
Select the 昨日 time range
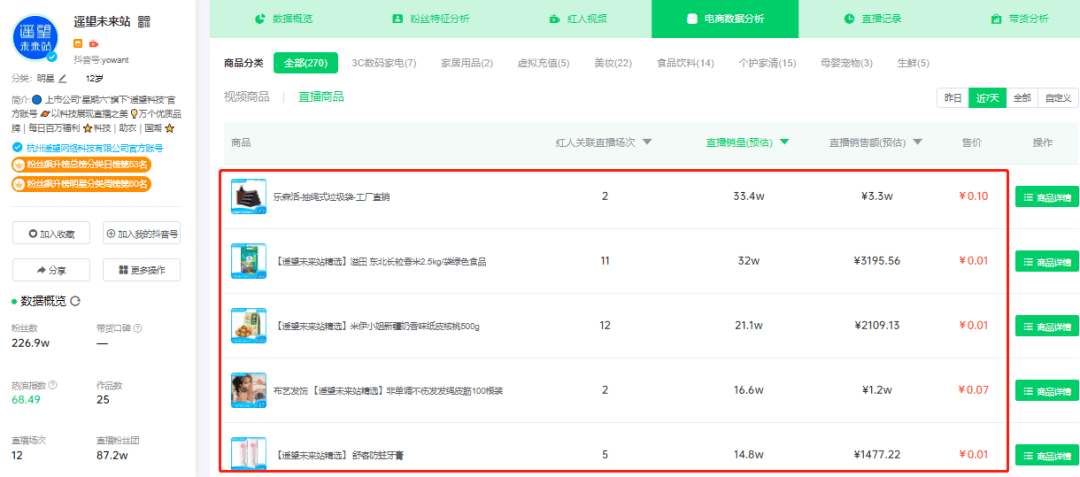tap(953, 98)
